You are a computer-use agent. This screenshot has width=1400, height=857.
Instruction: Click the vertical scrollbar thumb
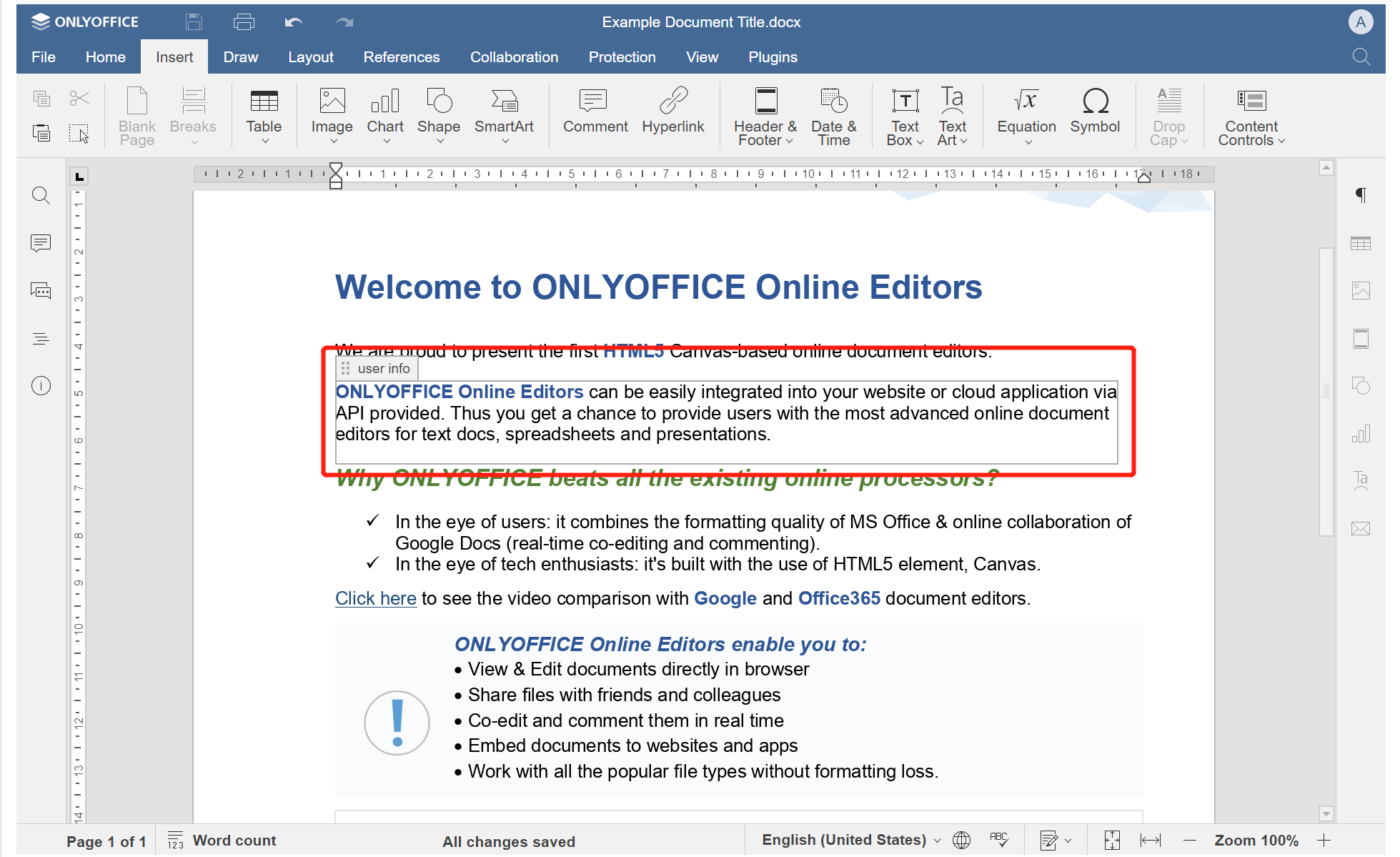tap(1326, 391)
